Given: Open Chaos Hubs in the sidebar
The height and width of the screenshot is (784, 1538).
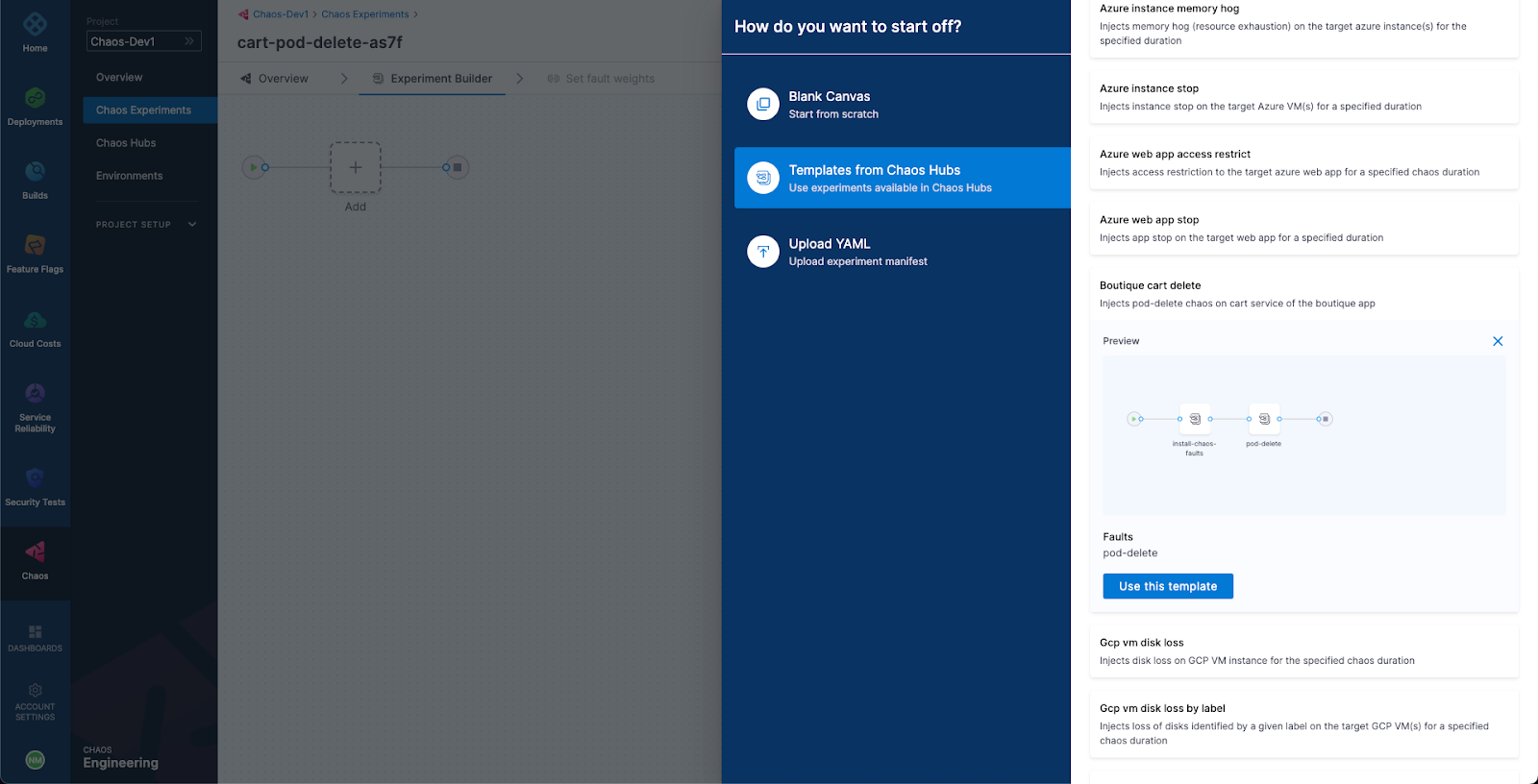Looking at the screenshot, I should (126, 143).
